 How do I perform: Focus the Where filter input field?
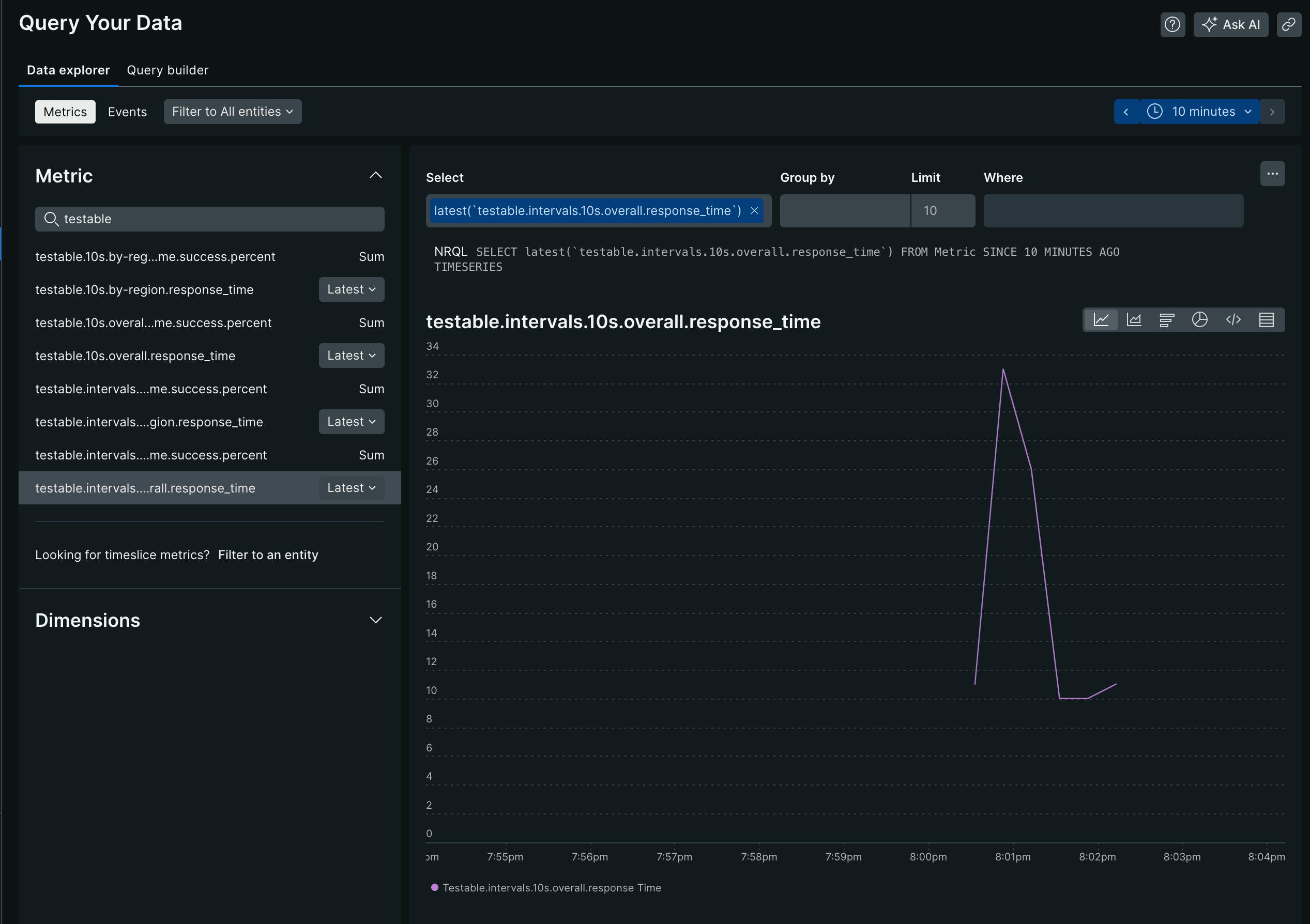pyautogui.click(x=1113, y=211)
